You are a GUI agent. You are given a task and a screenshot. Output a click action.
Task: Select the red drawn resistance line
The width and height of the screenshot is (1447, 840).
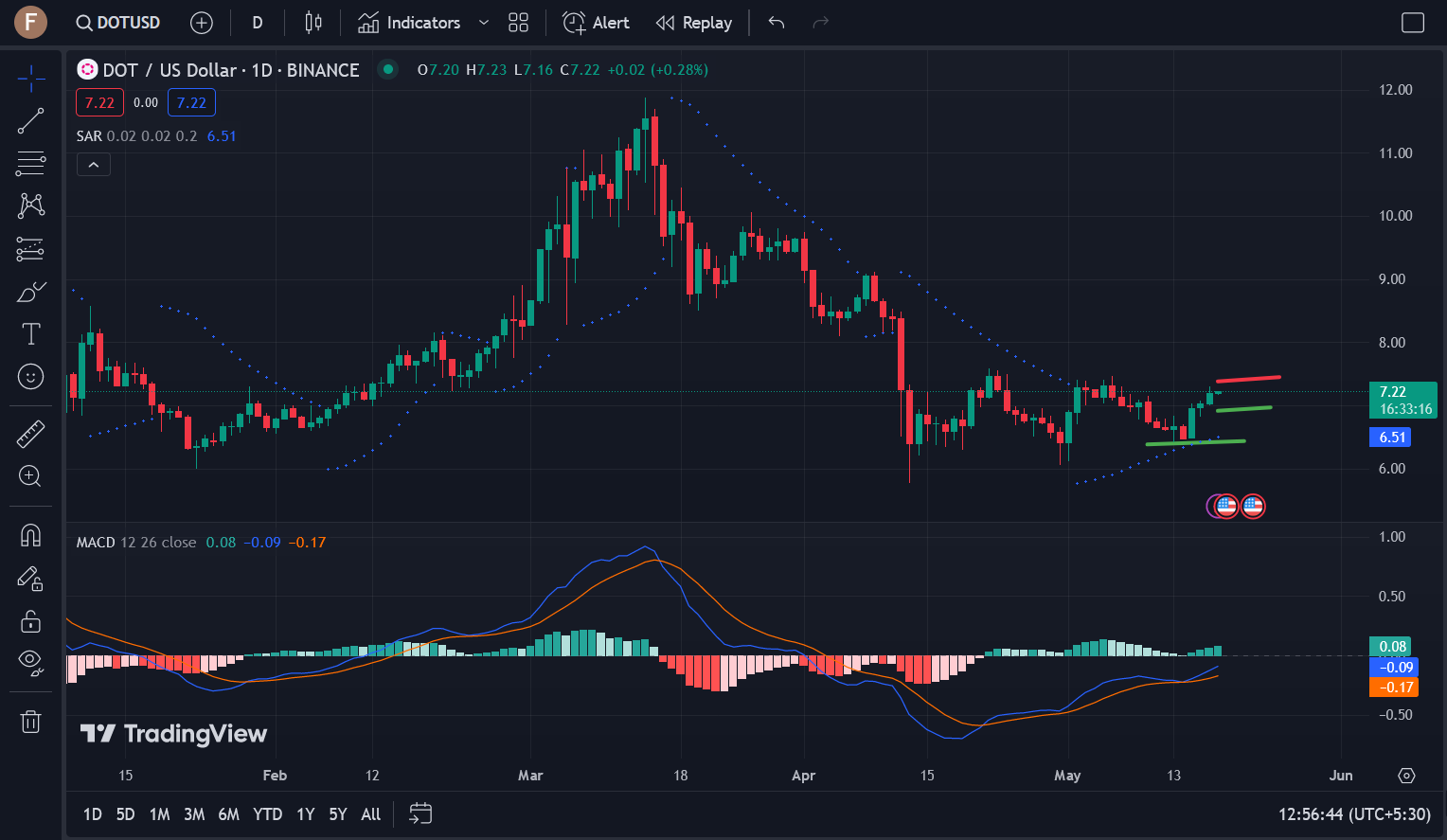[x=1248, y=379]
